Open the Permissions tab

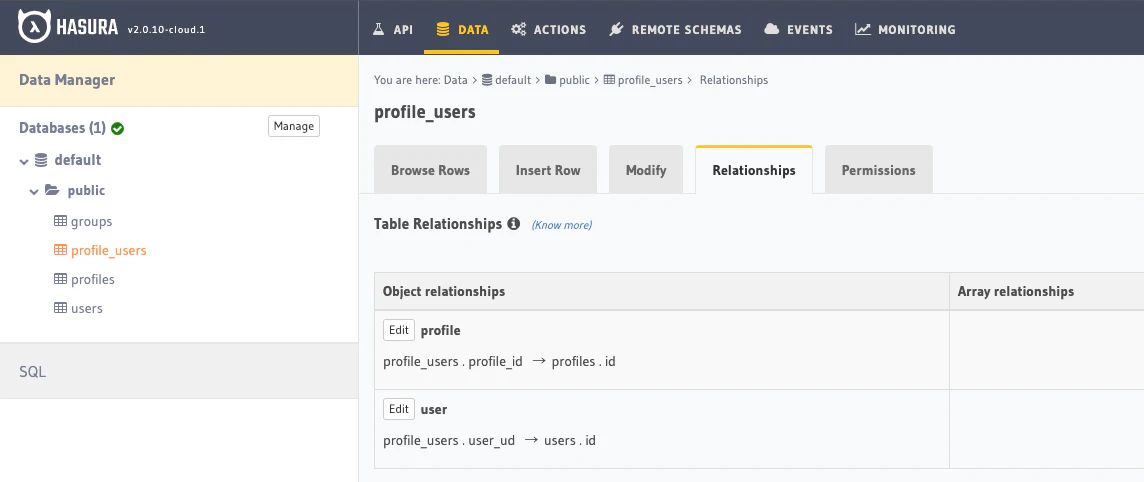[x=878, y=170]
